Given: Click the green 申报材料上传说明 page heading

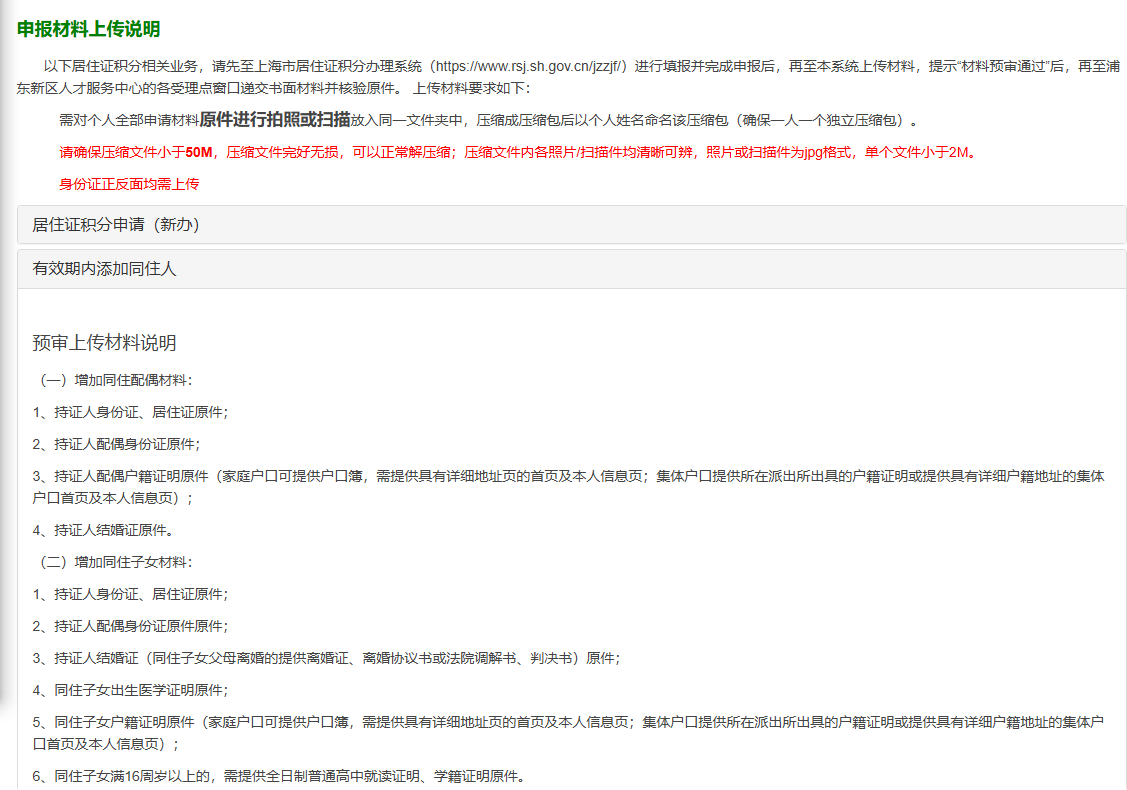Looking at the screenshot, I should (x=88, y=29).
